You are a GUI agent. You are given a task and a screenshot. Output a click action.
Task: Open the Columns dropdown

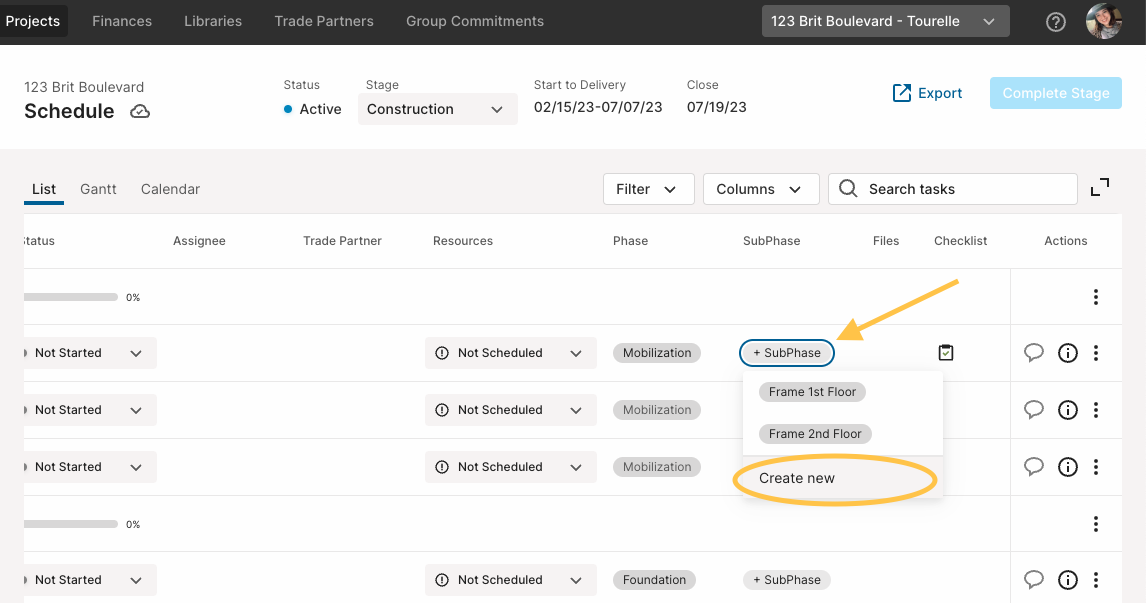click(x=761, y=189)
